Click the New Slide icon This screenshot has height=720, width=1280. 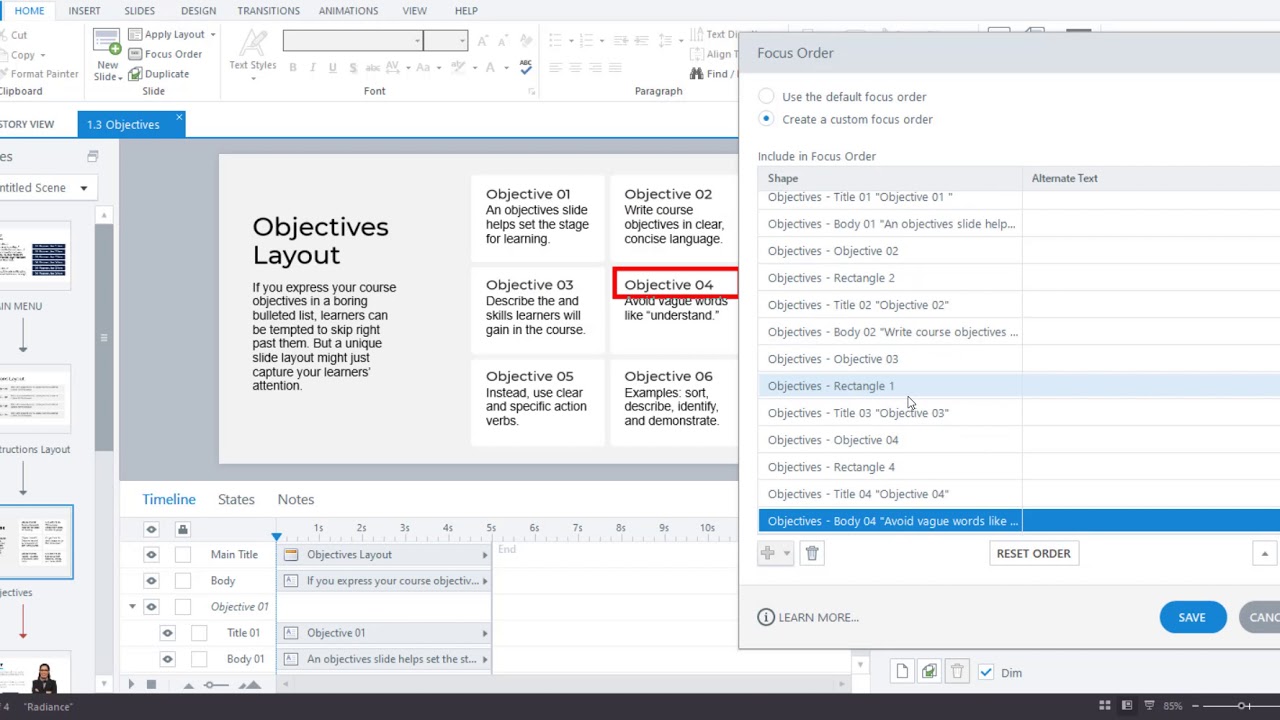pyautogui.click(x=106, y=43)
